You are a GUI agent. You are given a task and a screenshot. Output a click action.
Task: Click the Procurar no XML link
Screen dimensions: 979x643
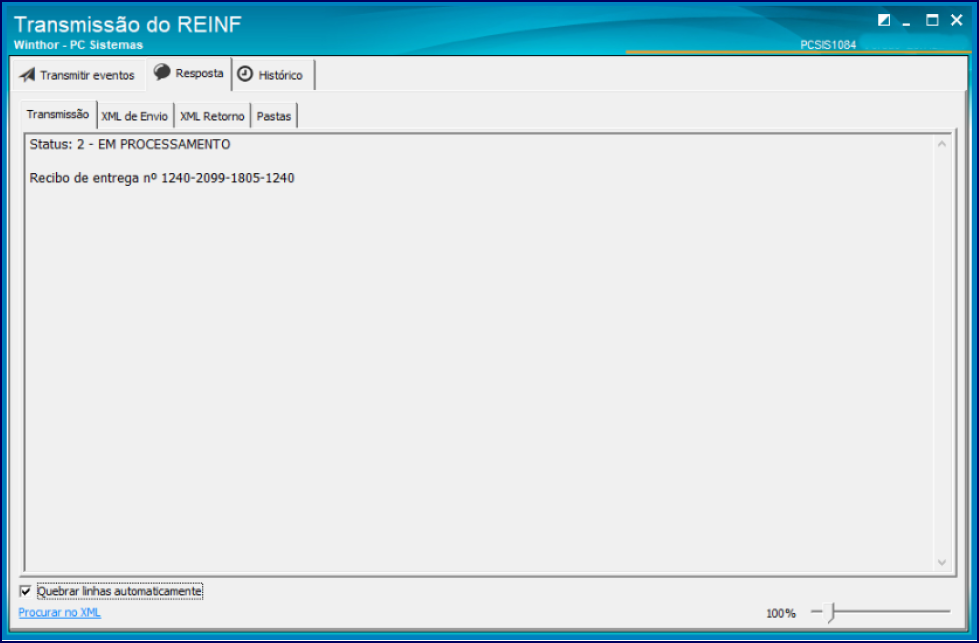coord(59,612)
